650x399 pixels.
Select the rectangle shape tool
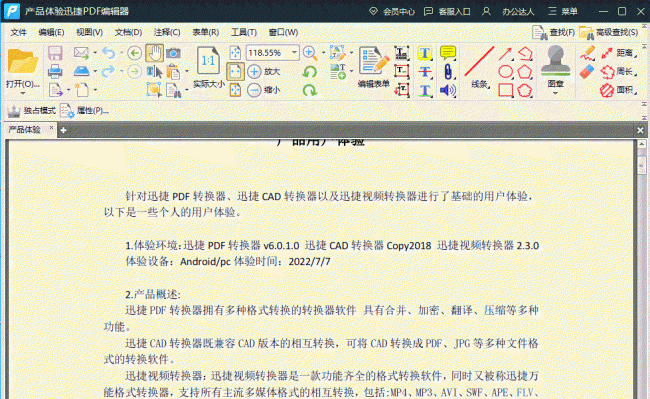click(505, 90)
